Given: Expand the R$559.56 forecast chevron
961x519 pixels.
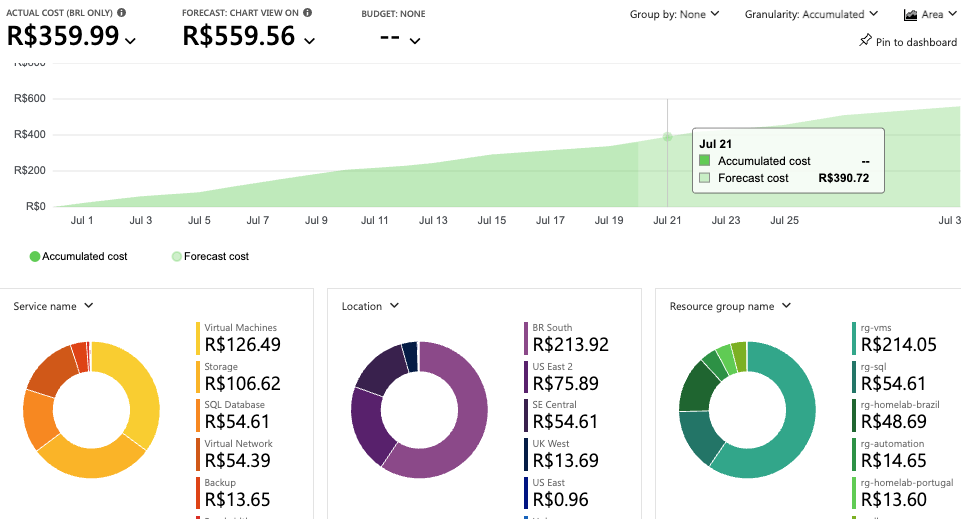Looking at the screenshot, I should (310, 41).
